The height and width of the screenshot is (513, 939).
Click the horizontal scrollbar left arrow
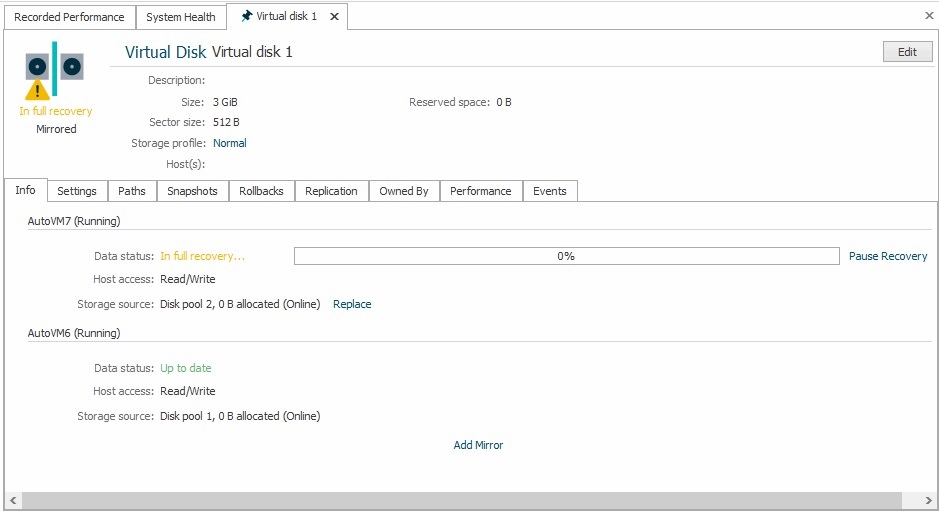tap(13, 500)
